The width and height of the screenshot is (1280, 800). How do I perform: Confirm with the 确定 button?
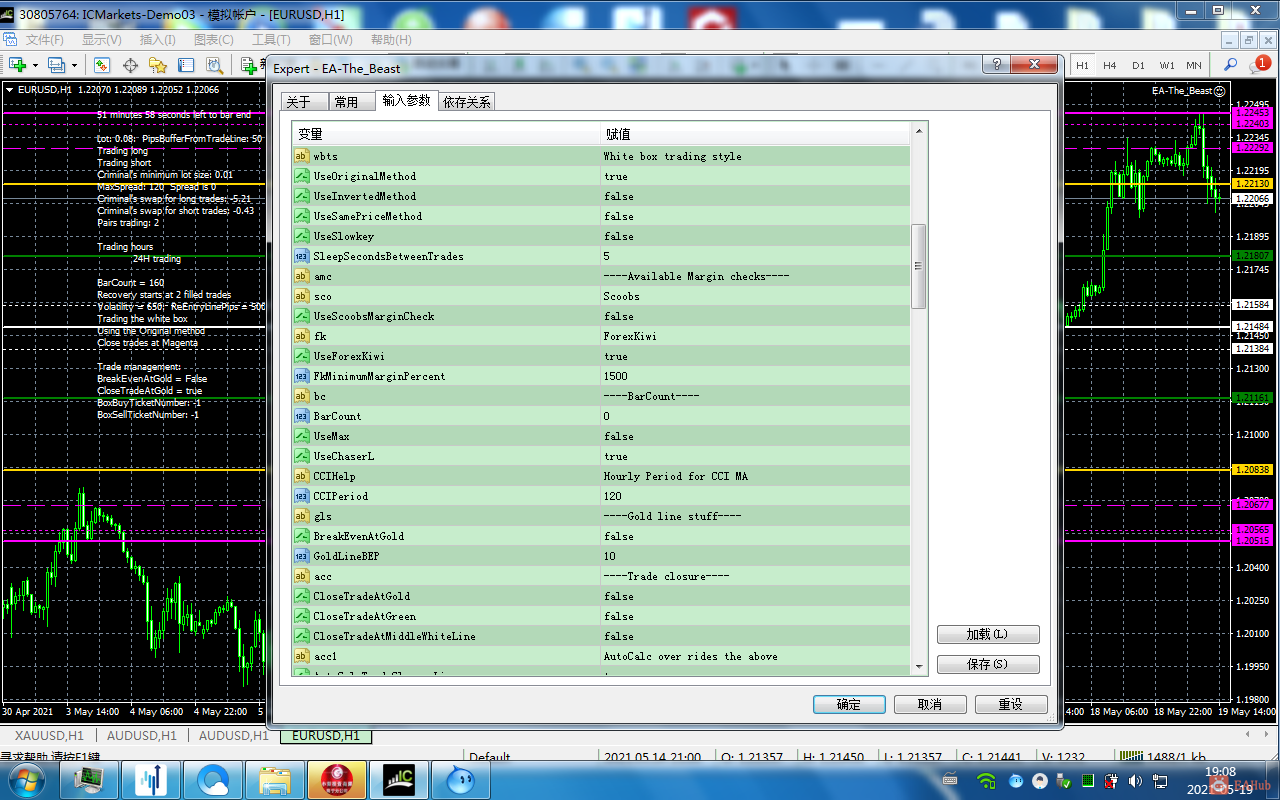[849, 704]
